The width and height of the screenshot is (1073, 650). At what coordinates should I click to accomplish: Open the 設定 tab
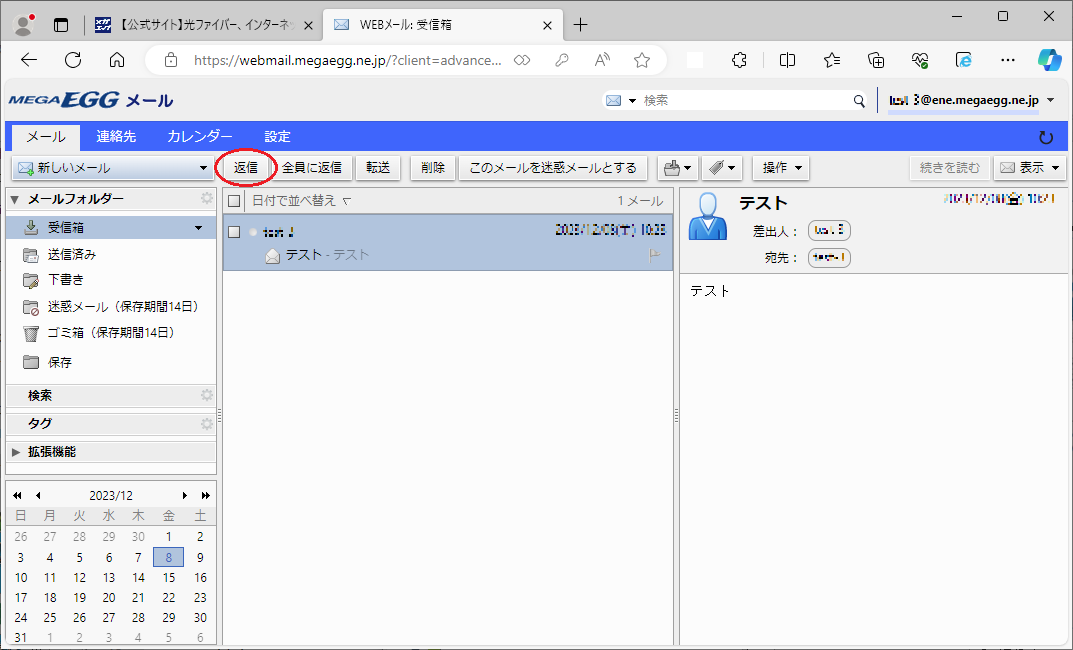click(x=277, y=137)
